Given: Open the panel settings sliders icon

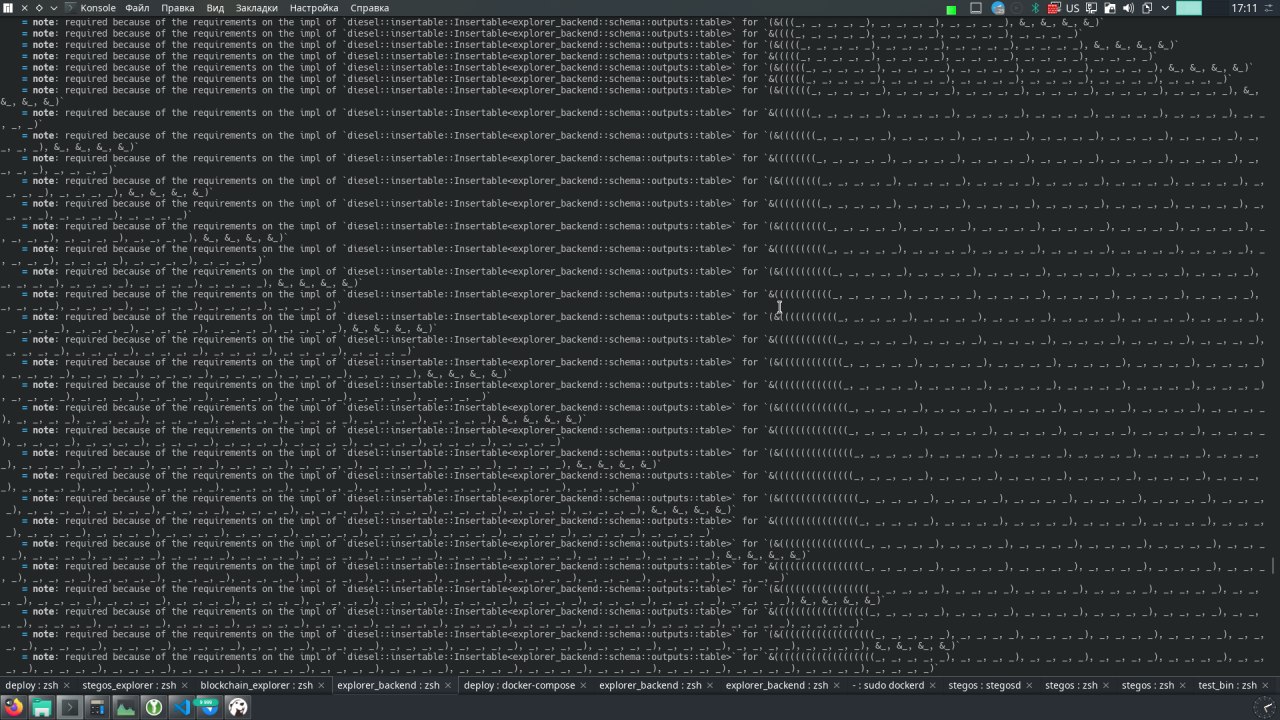Looking at the screenshot, I should pos(1269,8).
